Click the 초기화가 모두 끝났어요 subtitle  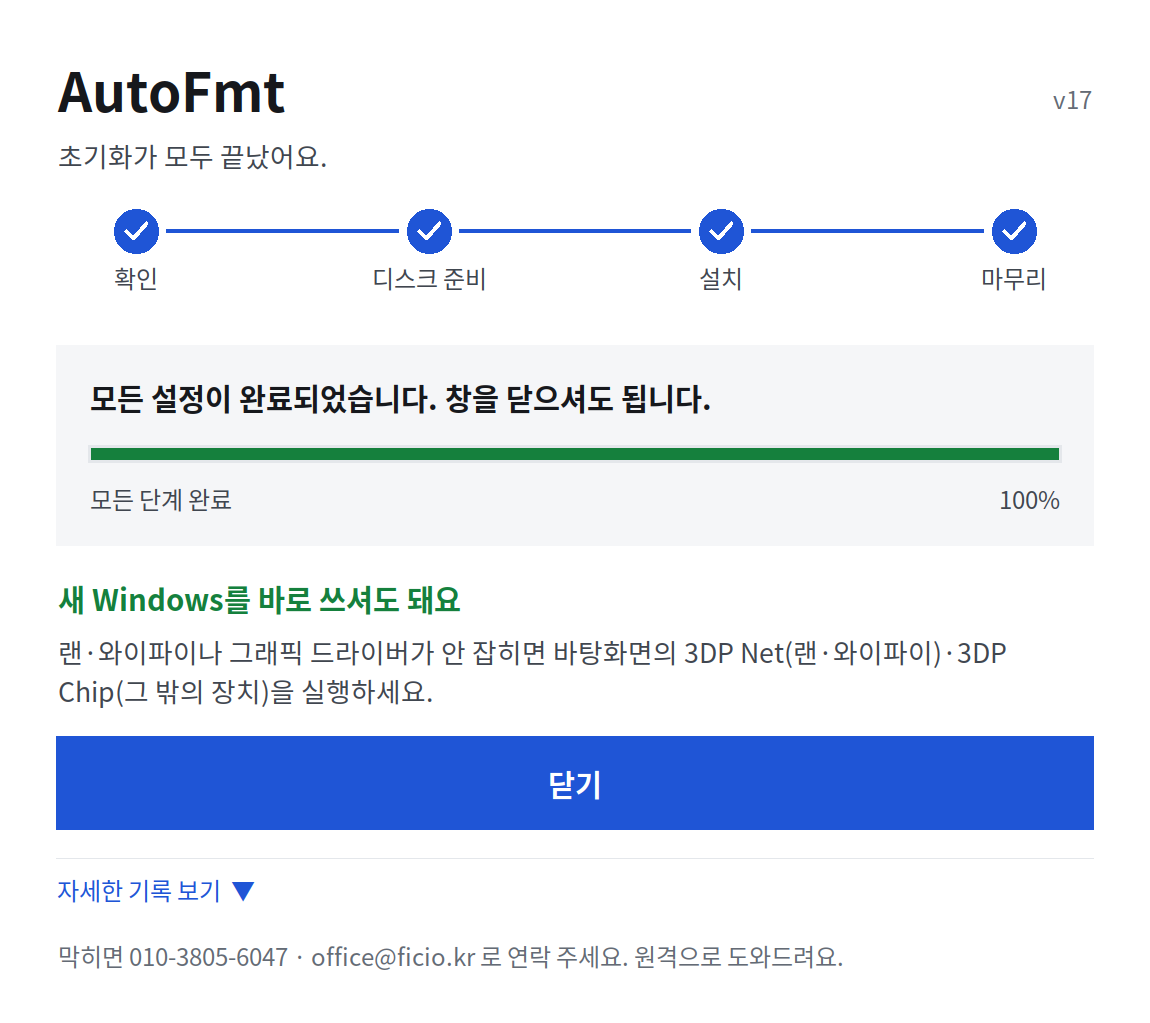[192, 156]
